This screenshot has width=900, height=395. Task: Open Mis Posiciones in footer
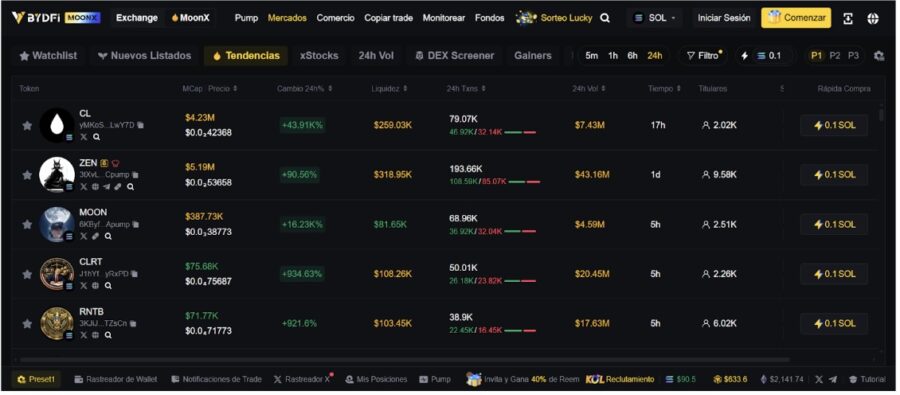click(x=377, y=379)
